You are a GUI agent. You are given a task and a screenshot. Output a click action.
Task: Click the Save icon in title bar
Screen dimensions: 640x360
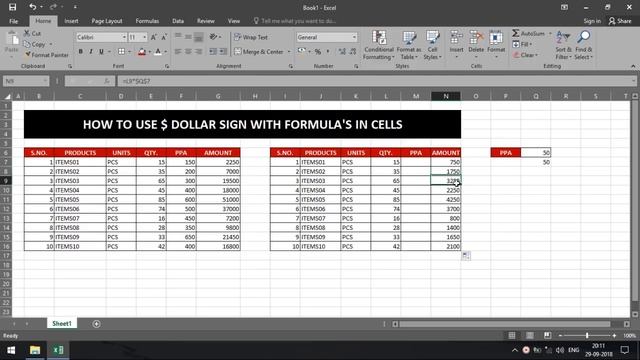click(12, 7)
